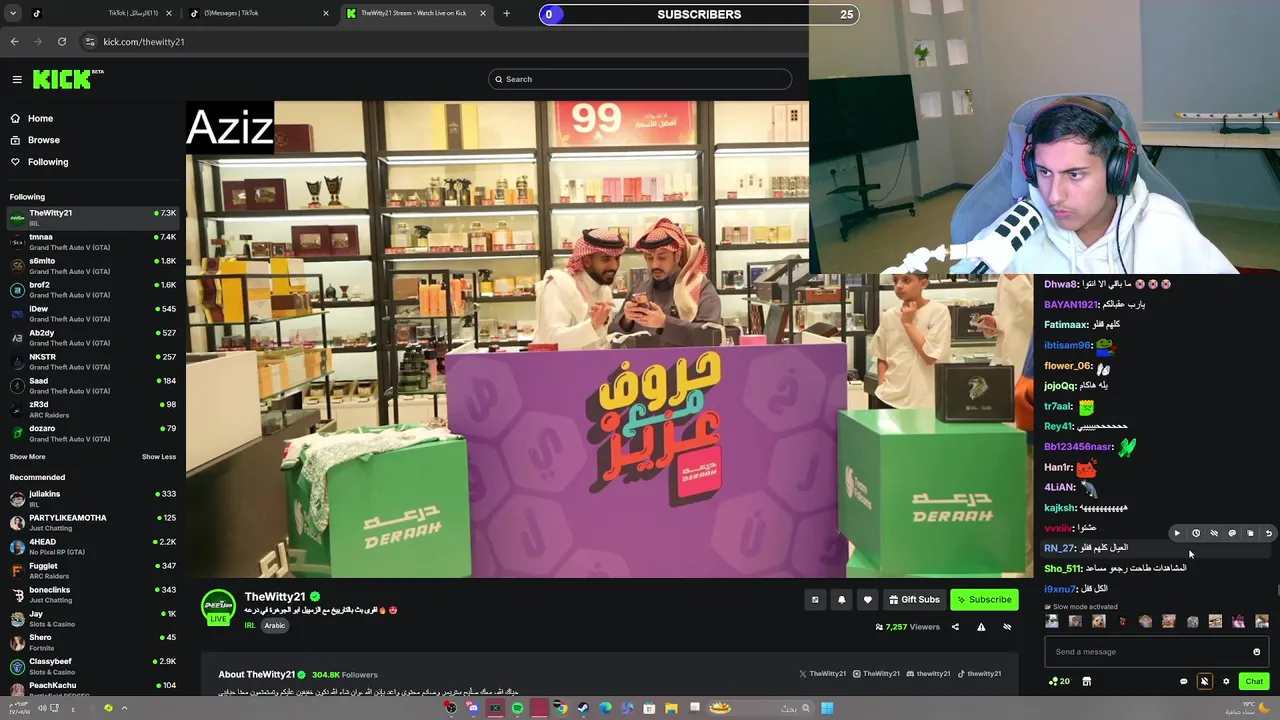1280x720 pixels.
Task: Click the chat bubble icon beside bell
Action: (1184, 681)
